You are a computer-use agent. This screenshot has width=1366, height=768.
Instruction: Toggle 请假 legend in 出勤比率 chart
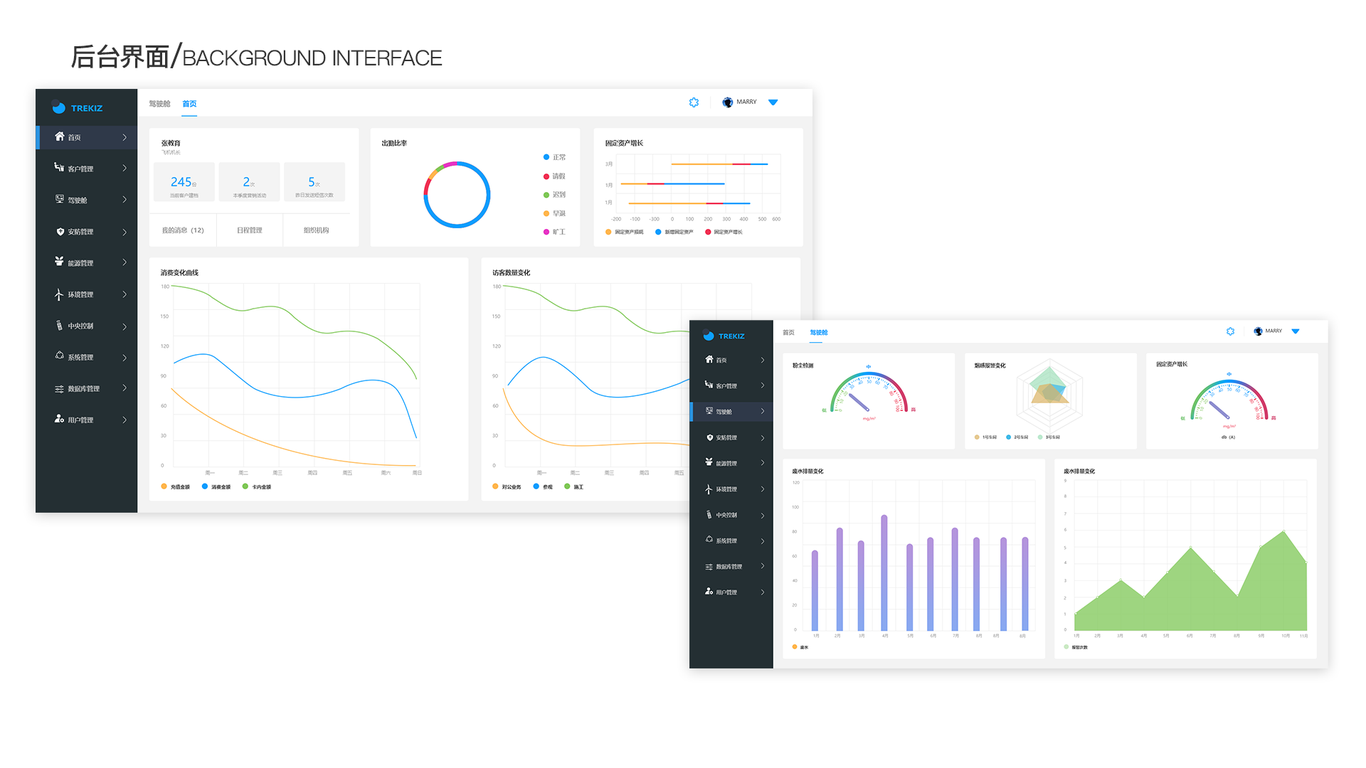(554, 176)
